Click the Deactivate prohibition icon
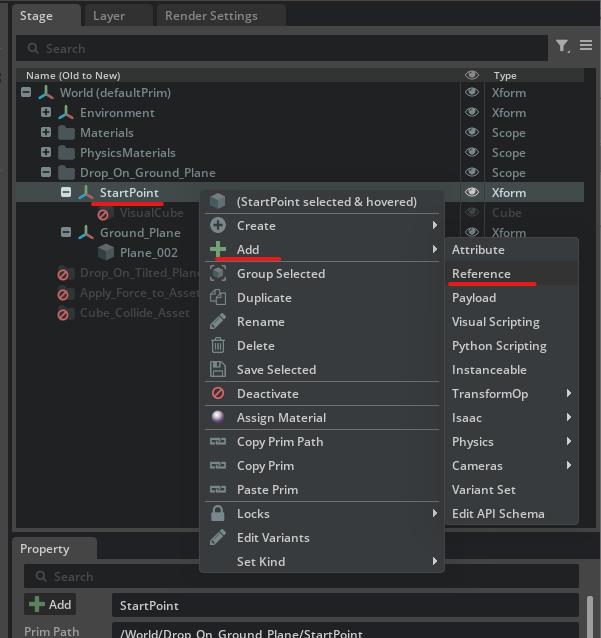Image resolution: width=601 pixels, height=638 pixels. pyautogui.click(x=217, y=394)
